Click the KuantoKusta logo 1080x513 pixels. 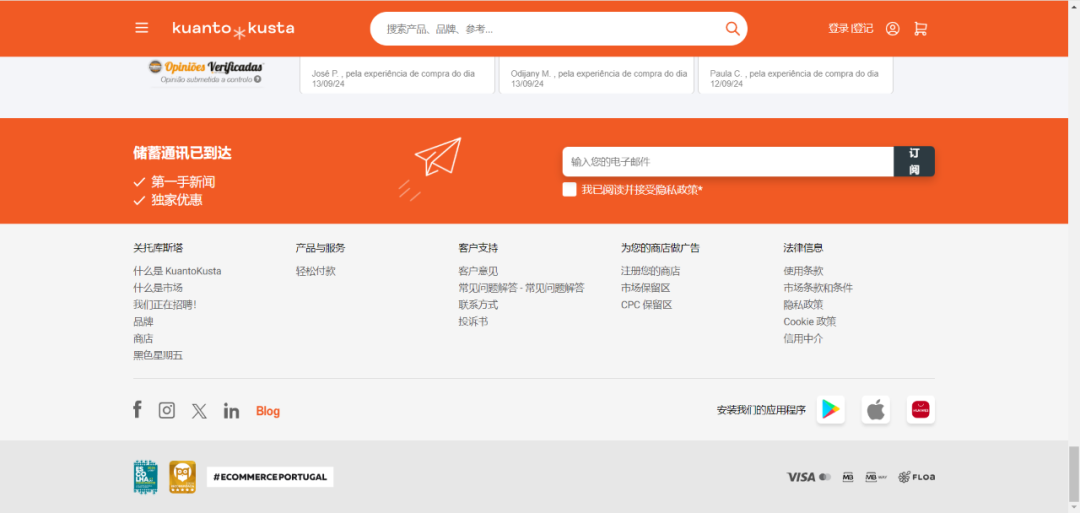[x=233, y=28]
